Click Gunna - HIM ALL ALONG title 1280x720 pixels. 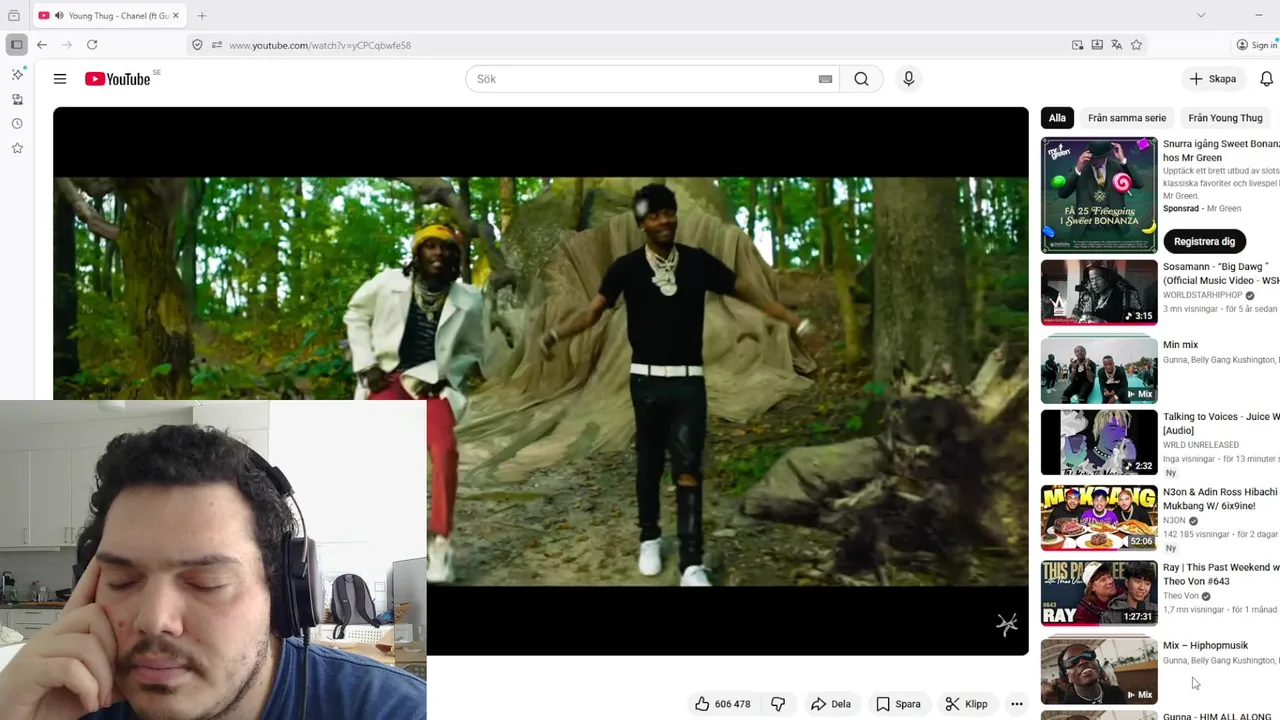(1217, 716)
